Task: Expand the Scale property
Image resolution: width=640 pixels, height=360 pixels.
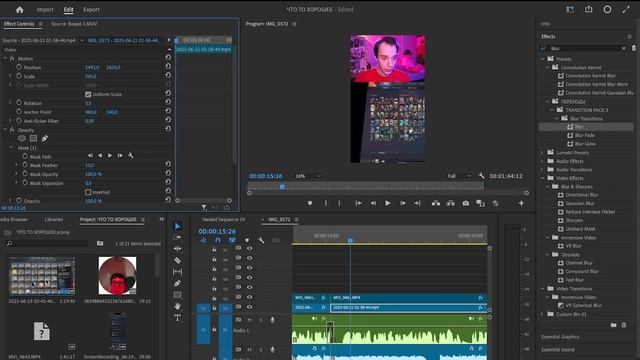Action: (x=10, y=76)
